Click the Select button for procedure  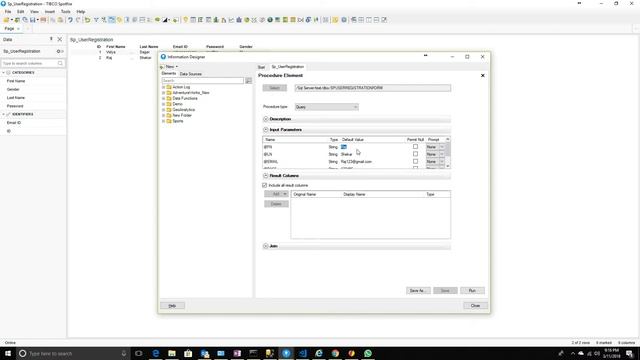coord(275,88)
